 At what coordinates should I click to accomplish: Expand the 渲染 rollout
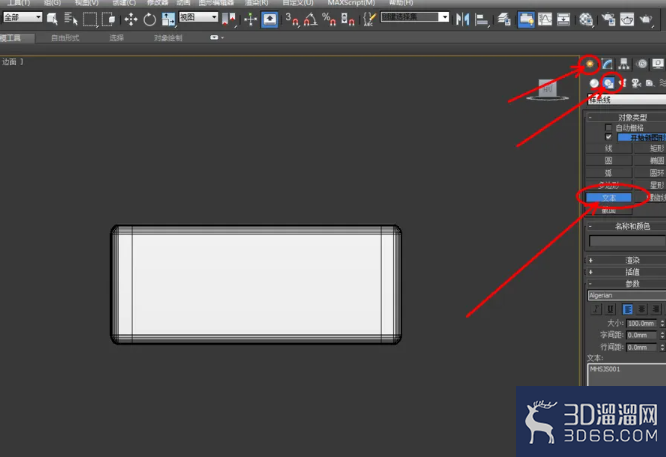click(x=626, y=260)
